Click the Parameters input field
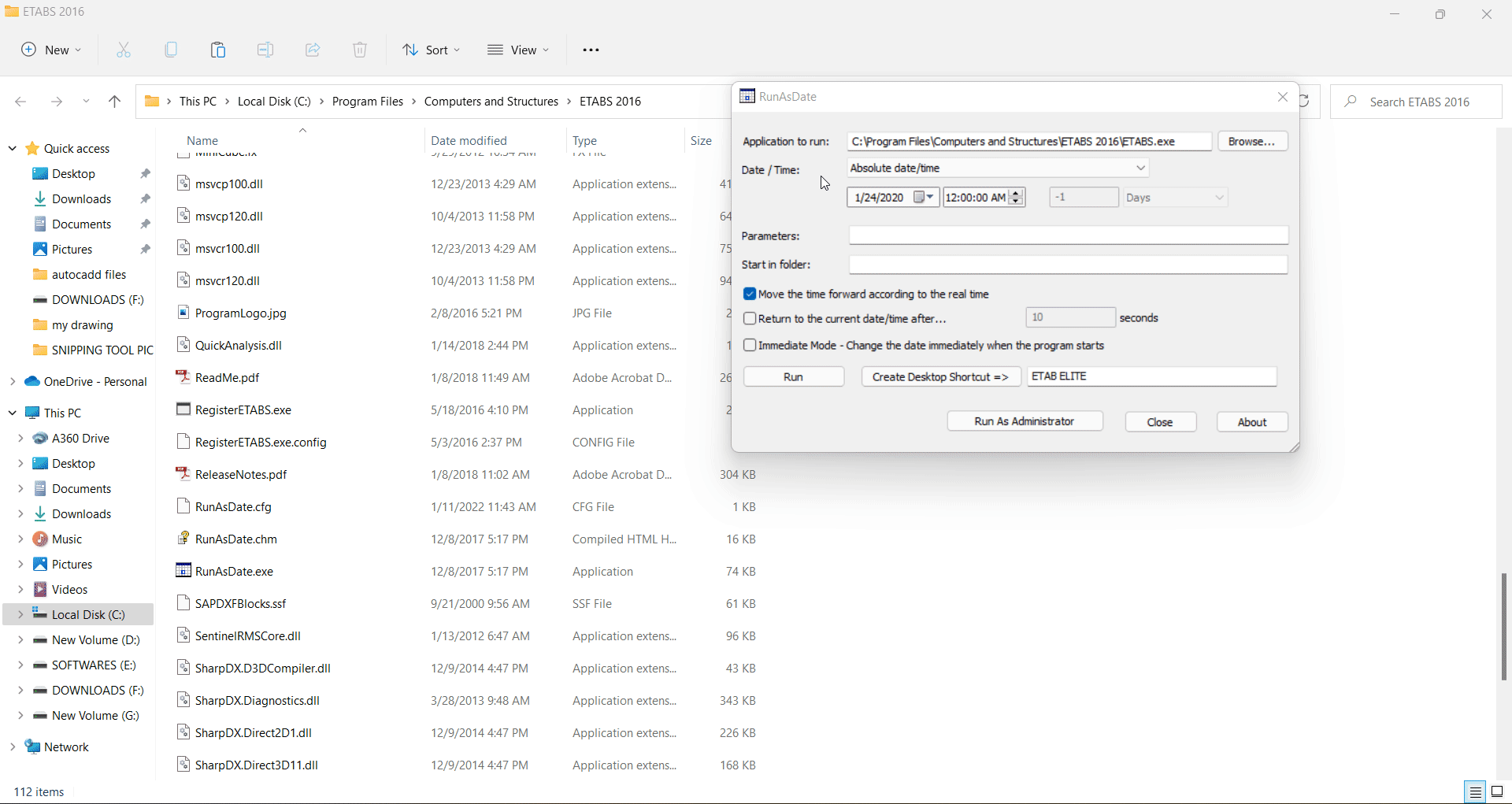The image size is (1512, 804). (1069, 235)
